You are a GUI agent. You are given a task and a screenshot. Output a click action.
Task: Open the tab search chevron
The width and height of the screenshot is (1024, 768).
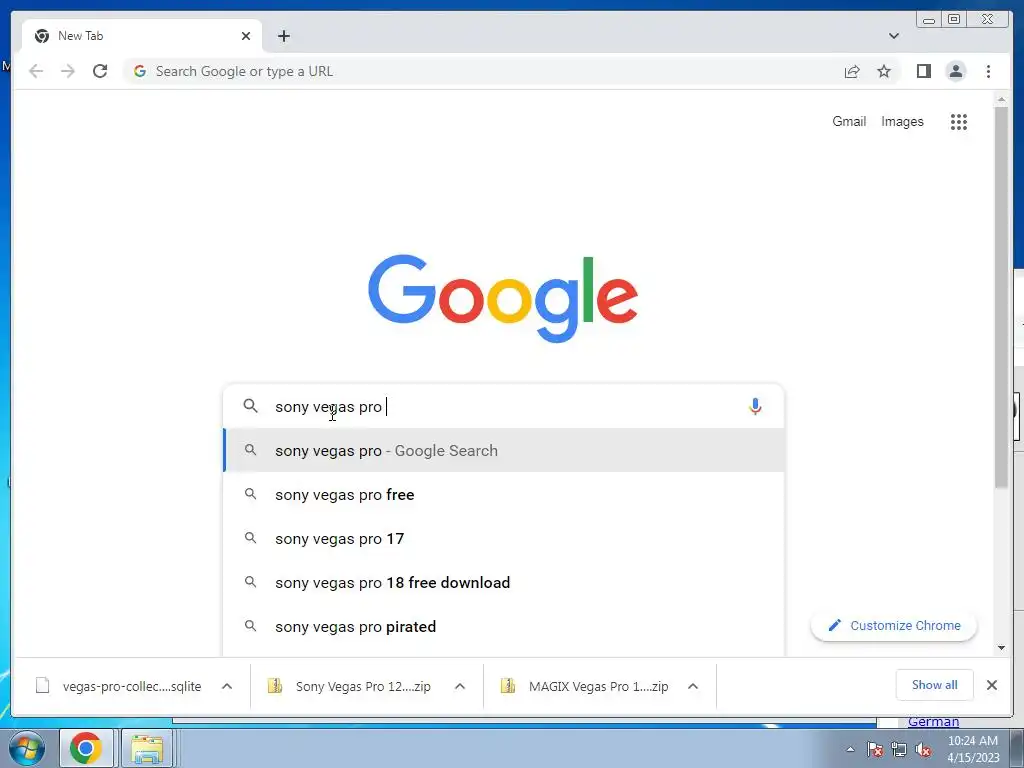pos(893,36)
